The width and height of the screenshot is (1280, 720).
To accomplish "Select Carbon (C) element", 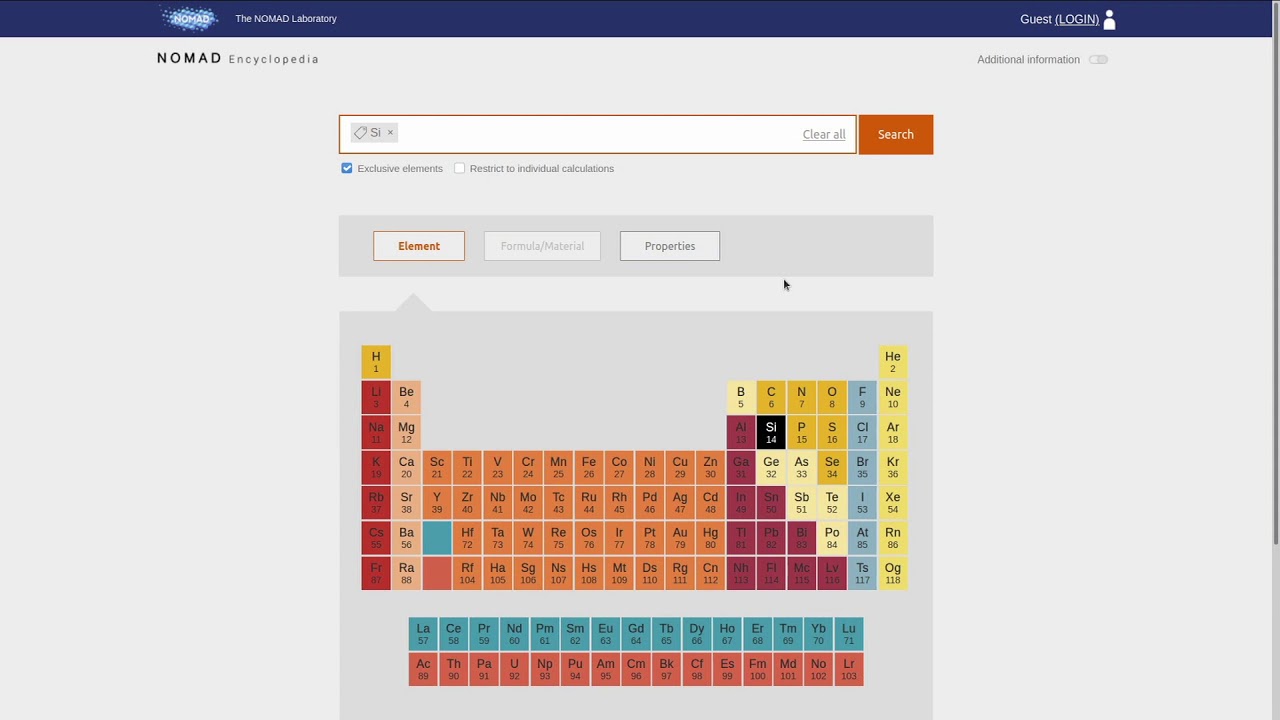I will [x=771, y=397].
